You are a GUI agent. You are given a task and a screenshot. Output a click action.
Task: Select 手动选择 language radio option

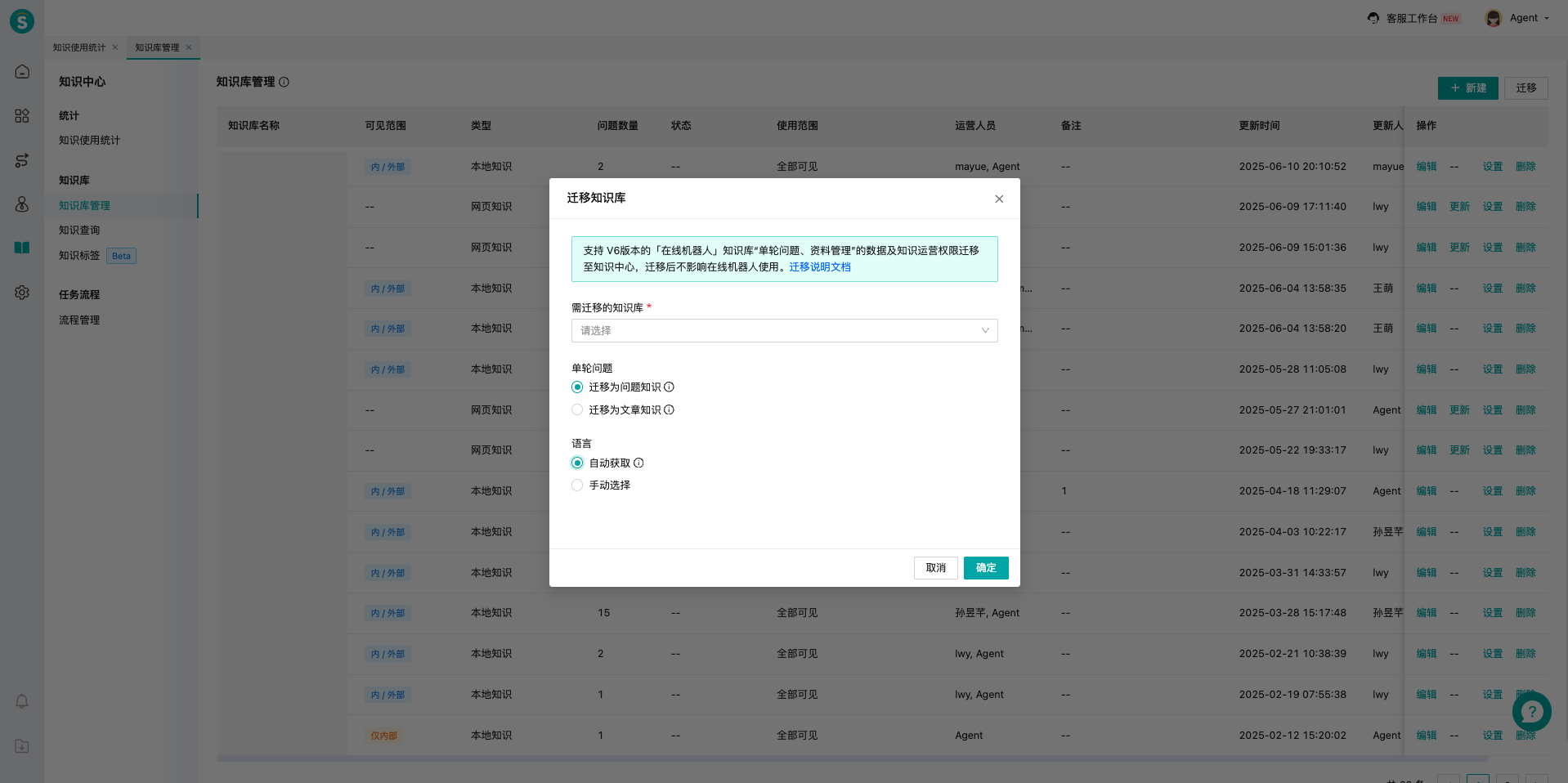[x=577, y=485]
